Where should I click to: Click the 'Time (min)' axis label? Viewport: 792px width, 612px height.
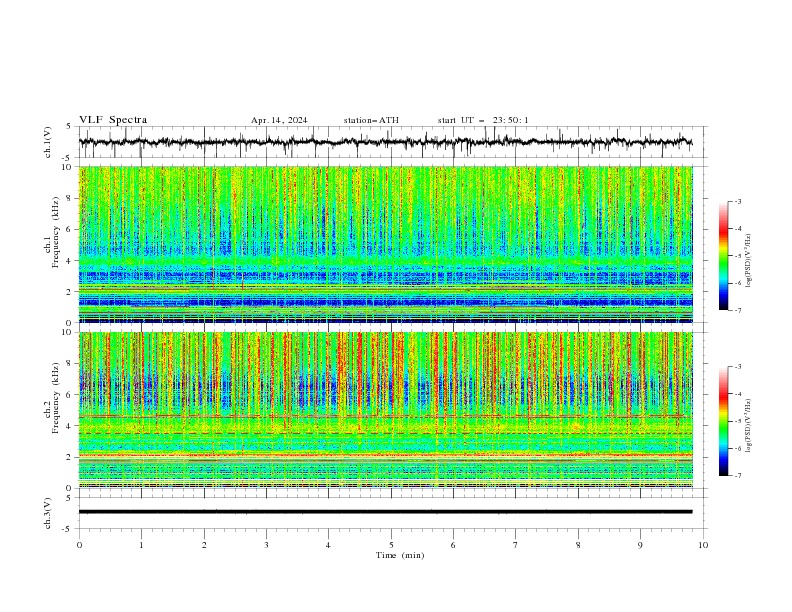coord(400,555)
